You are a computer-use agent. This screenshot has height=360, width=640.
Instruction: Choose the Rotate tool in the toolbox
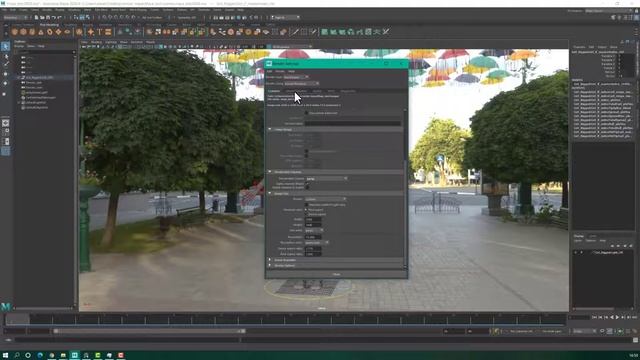point(5,83)
